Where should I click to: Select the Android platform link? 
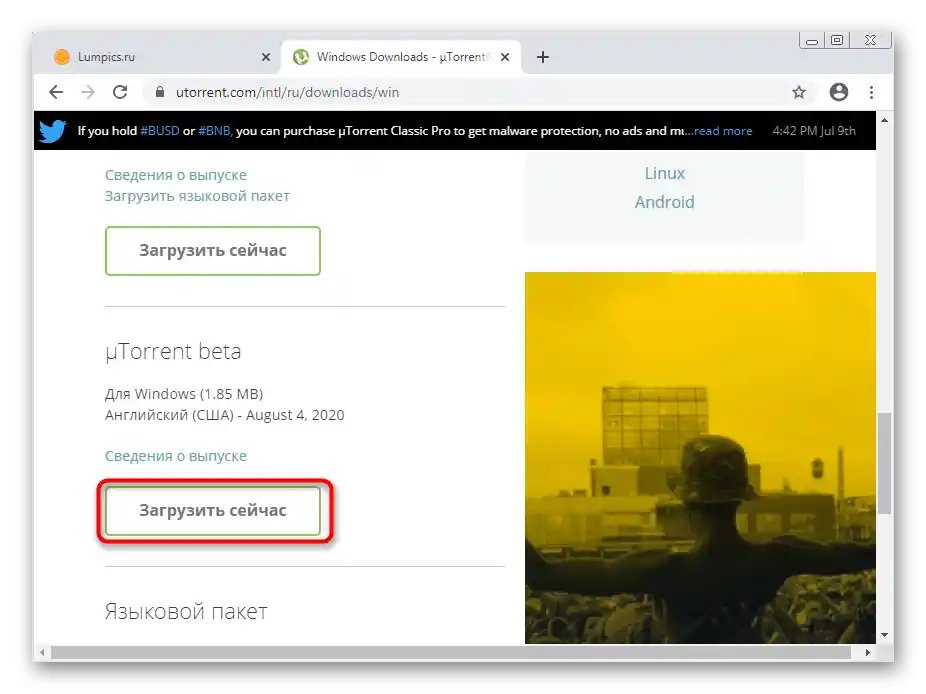pyautogui.click(x=664, y=202)
